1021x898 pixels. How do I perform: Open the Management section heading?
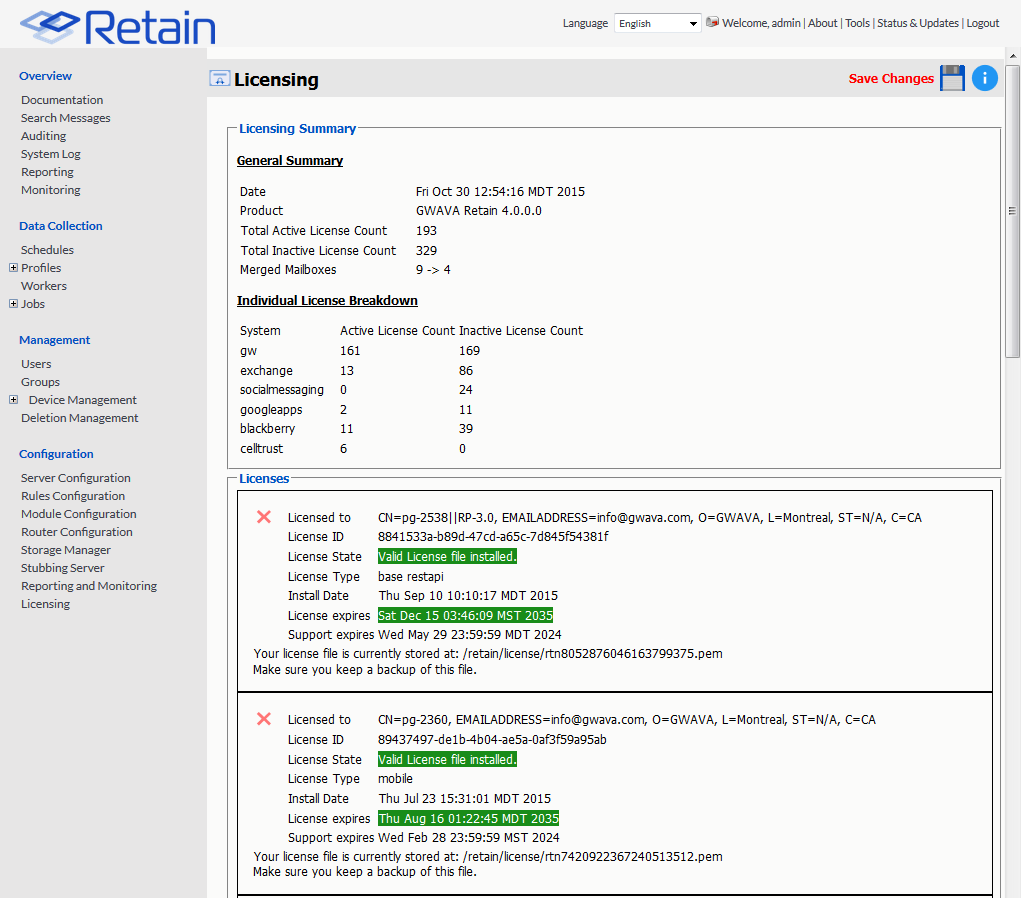click(x=55, y=340)
